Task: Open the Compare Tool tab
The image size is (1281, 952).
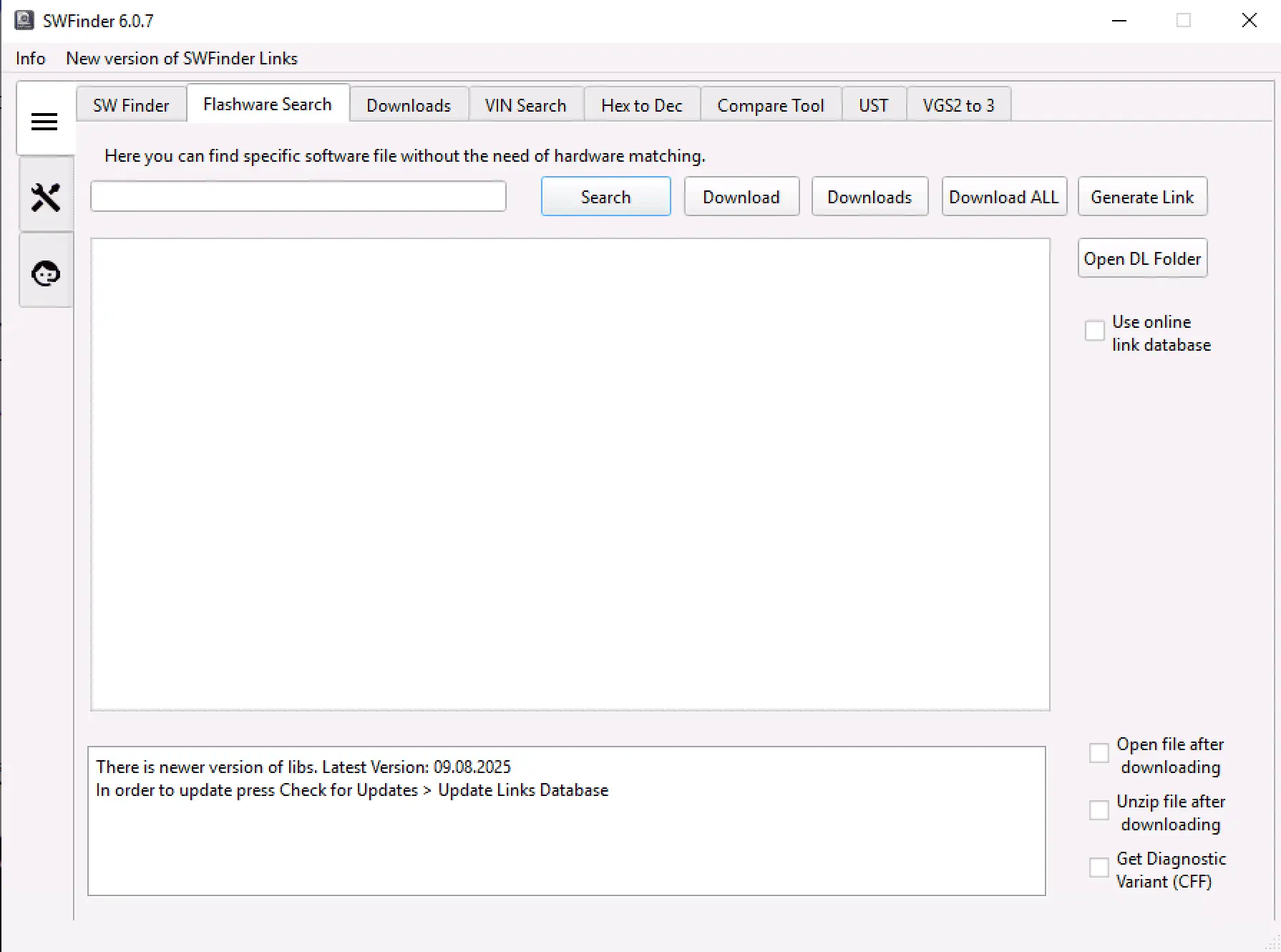Action: (771, 105)
